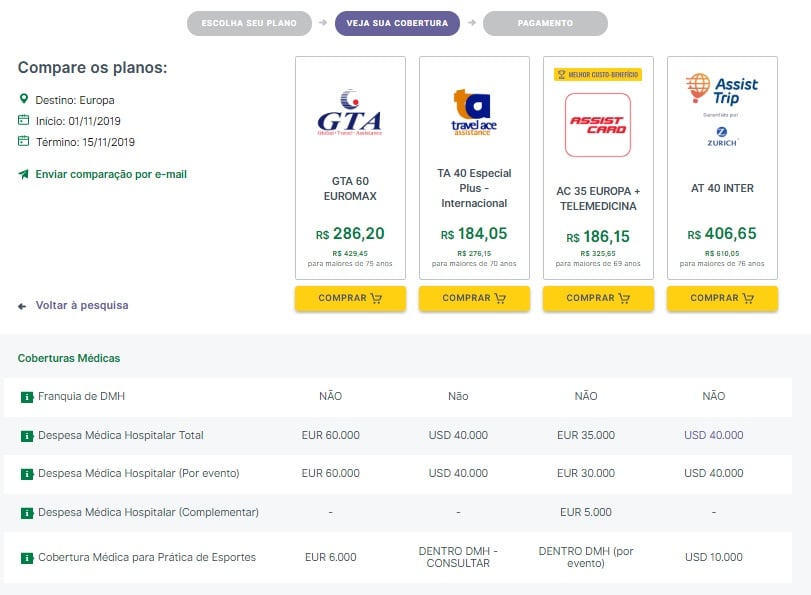Click the AT 40 INTER plan name

pos(722,188)
